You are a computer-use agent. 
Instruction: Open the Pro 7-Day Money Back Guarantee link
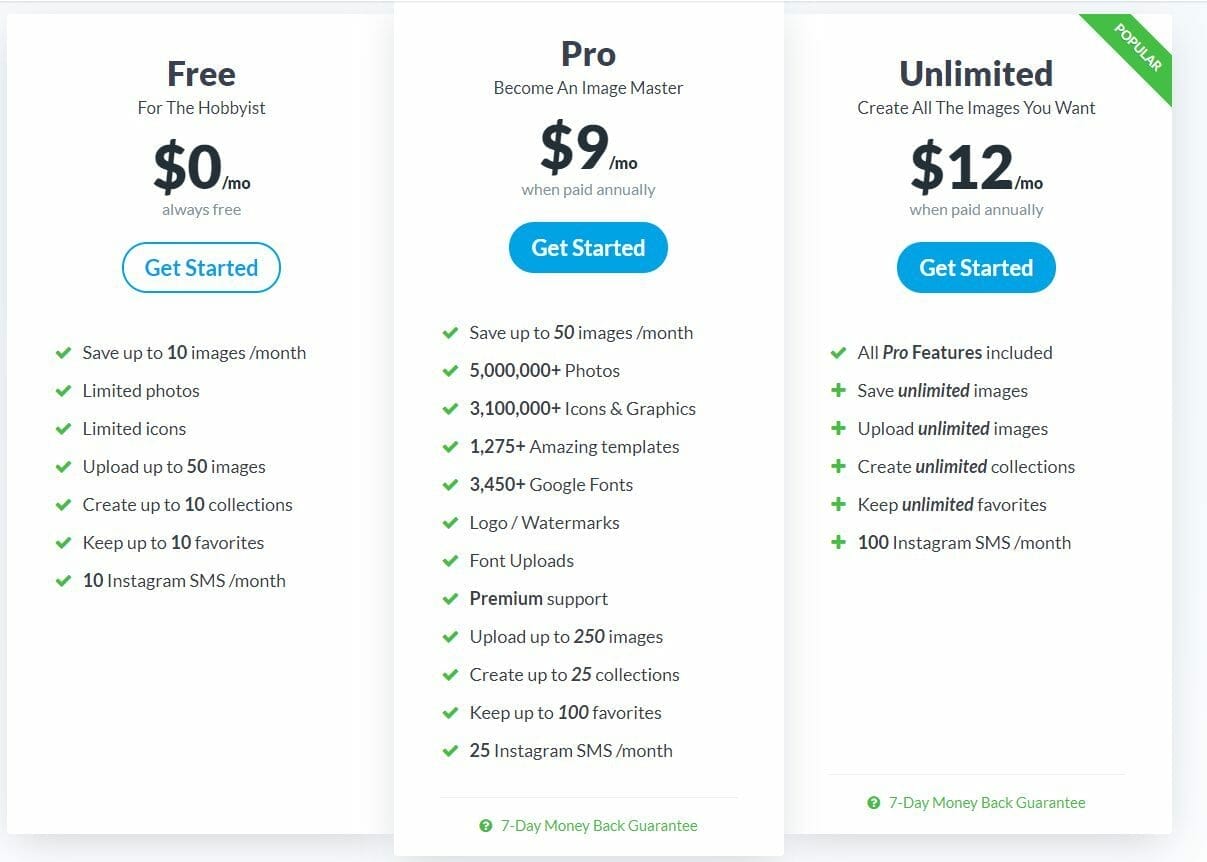[598, 825]
